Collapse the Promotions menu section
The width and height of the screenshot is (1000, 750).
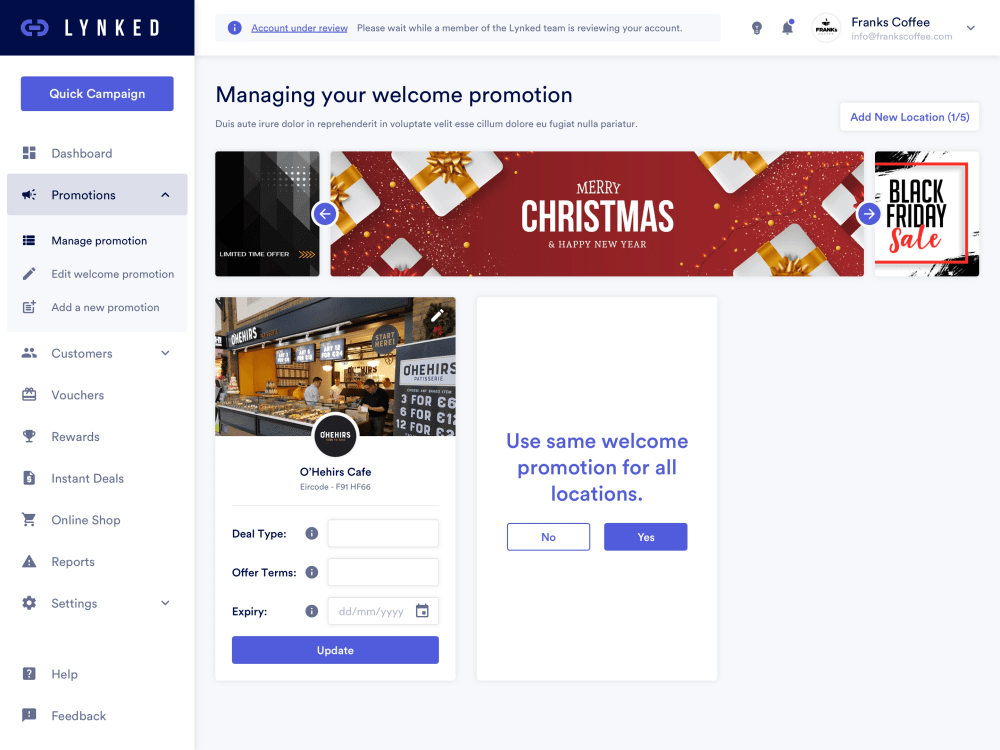tap(165, 195)
